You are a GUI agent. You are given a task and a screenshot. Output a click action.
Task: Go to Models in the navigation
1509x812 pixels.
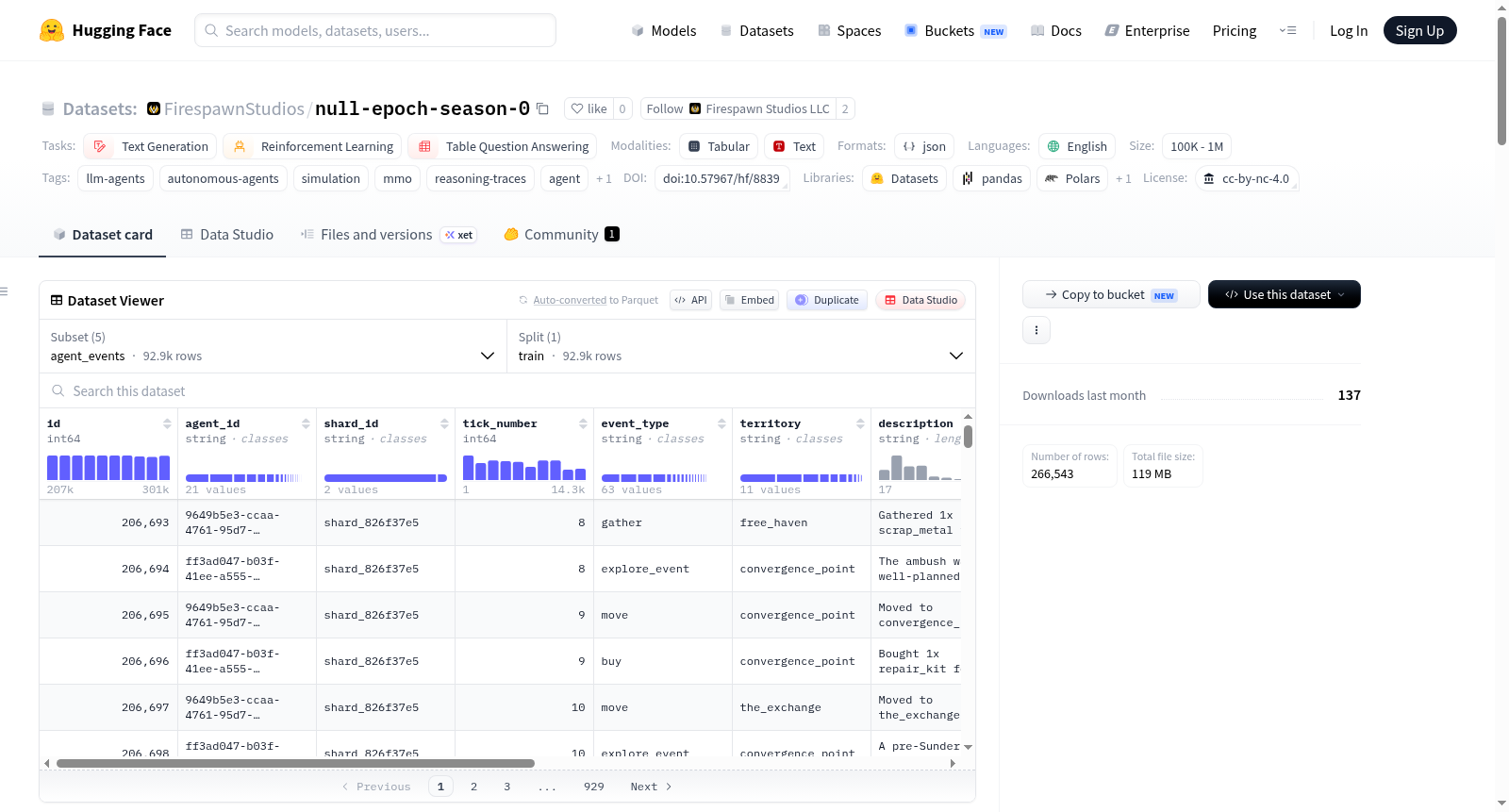tap(664, 30)
